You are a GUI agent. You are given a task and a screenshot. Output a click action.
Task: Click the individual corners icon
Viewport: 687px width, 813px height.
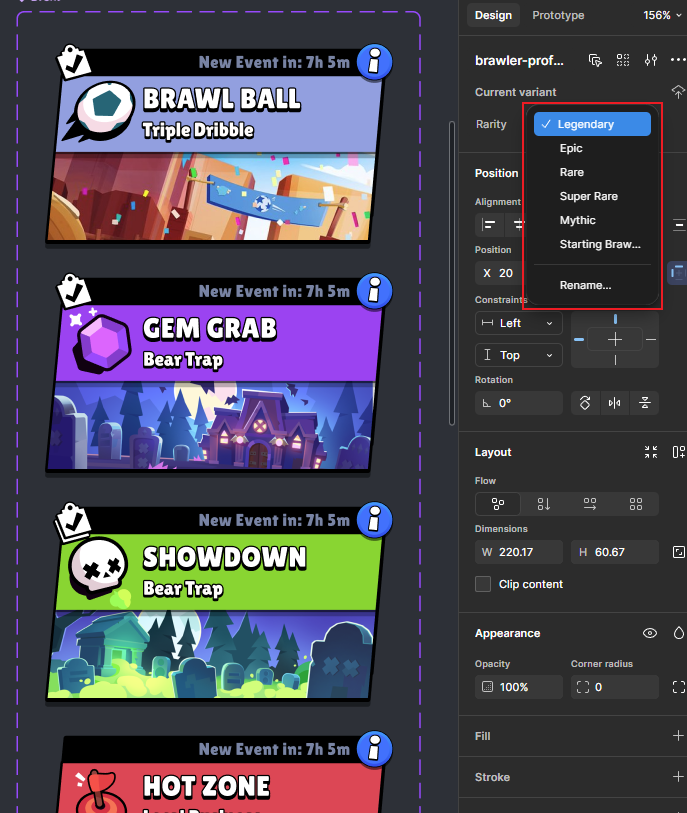pyautogui.click(x=678, y=687)
